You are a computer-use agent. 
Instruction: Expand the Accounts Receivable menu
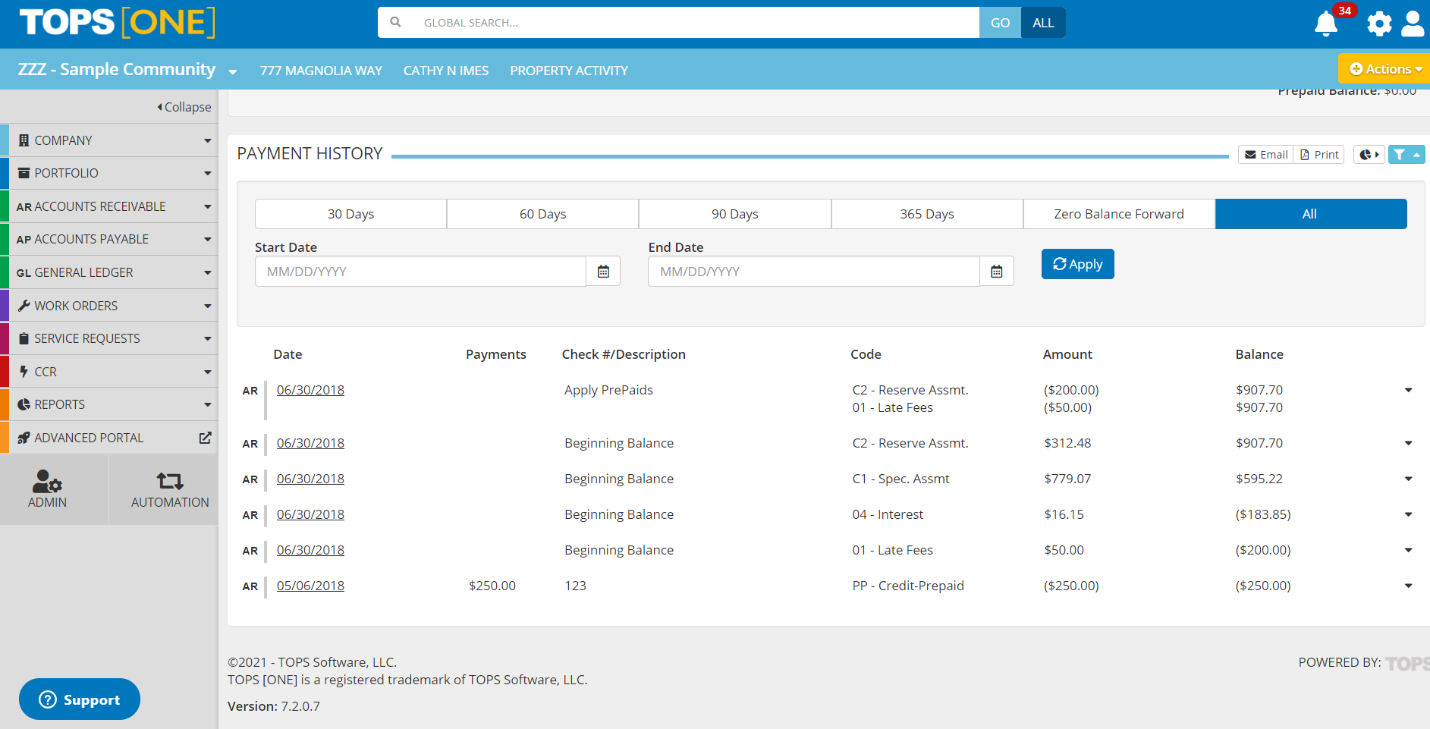tap(110, 206)
